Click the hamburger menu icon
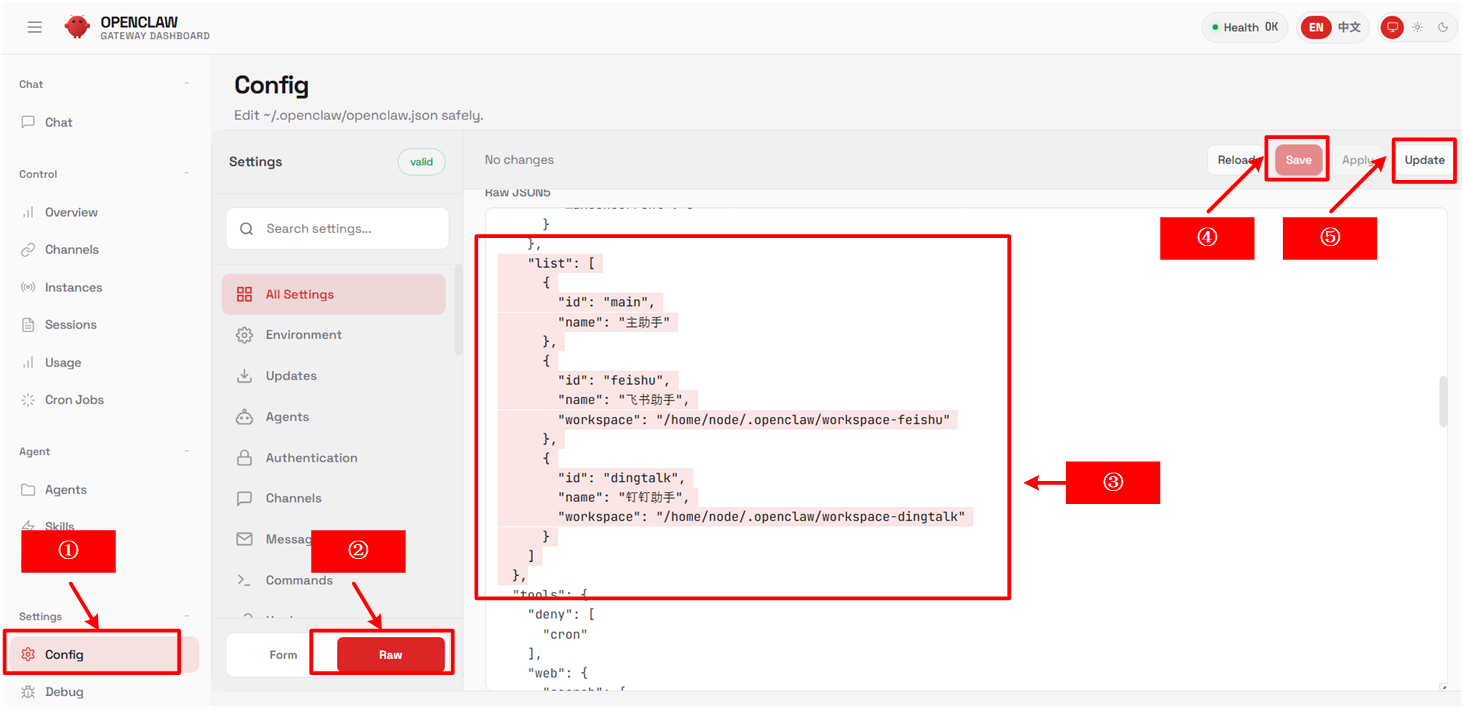The width and height of the screenshot is (1463, 708). coord(35,27)
